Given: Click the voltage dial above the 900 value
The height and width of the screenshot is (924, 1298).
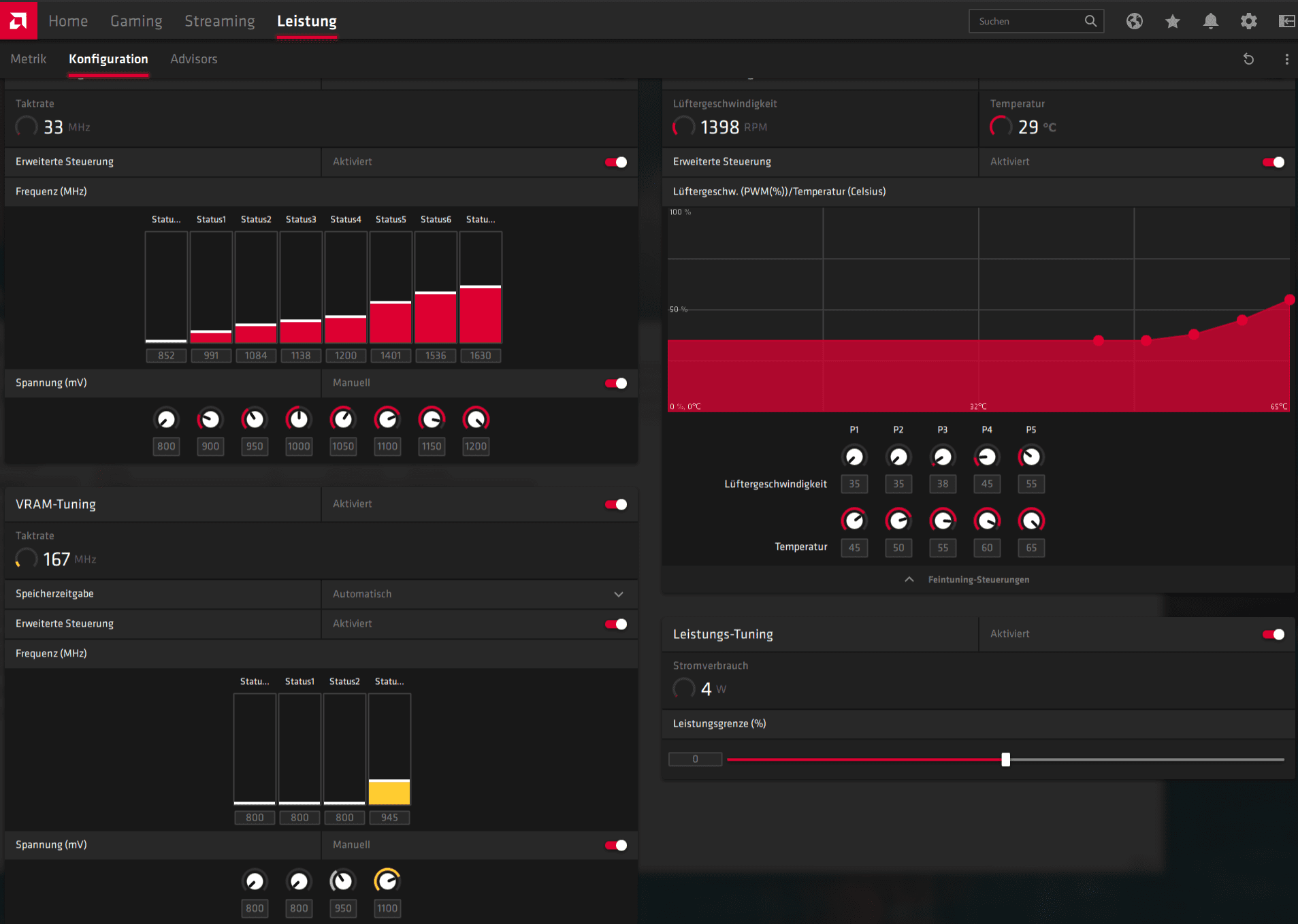Looking at the screenshot, I should pos(210,419).
